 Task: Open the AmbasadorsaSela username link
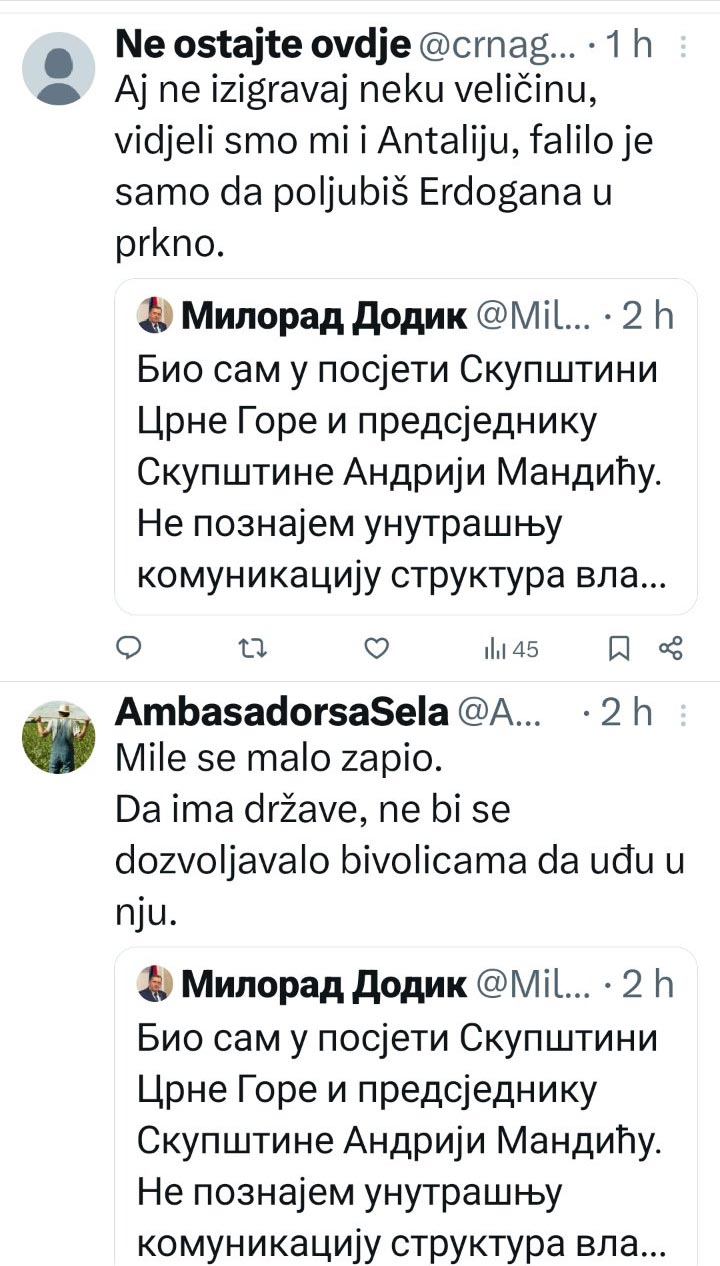coord(282,713)
